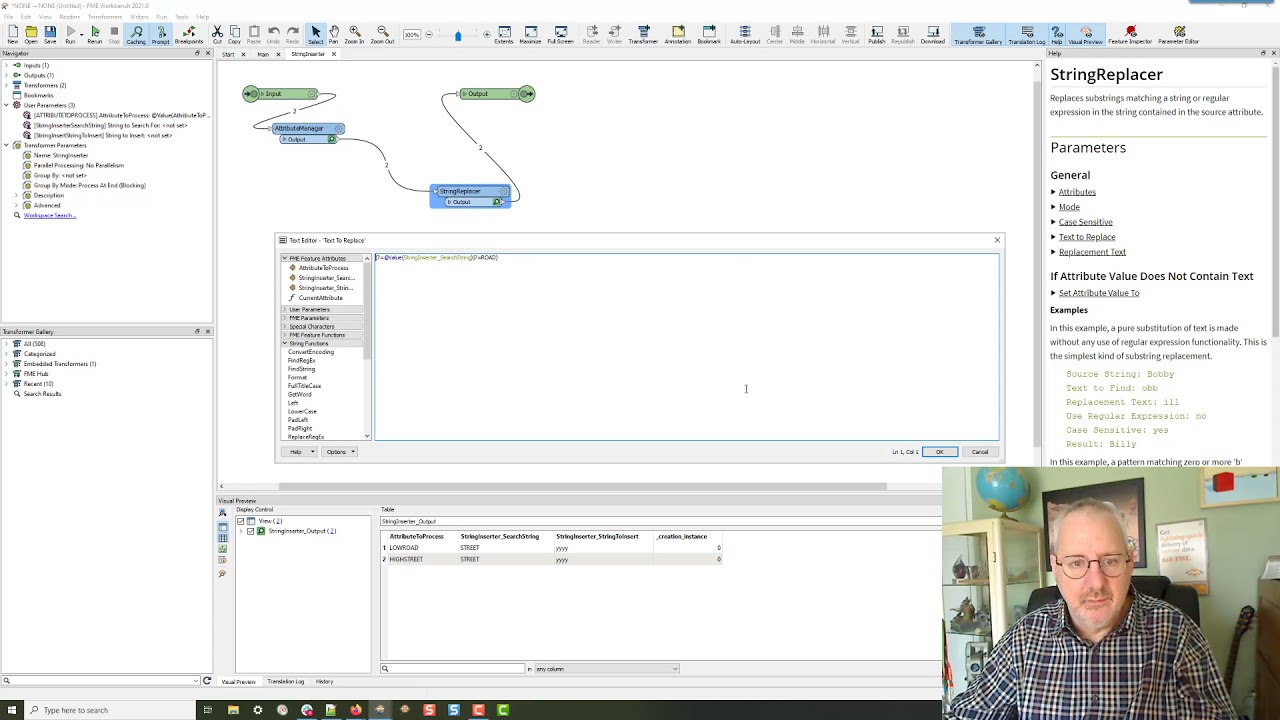Click the Zoom Extents toolbar icon
This screenshot has height=720, width=1280.
[504, 35]
